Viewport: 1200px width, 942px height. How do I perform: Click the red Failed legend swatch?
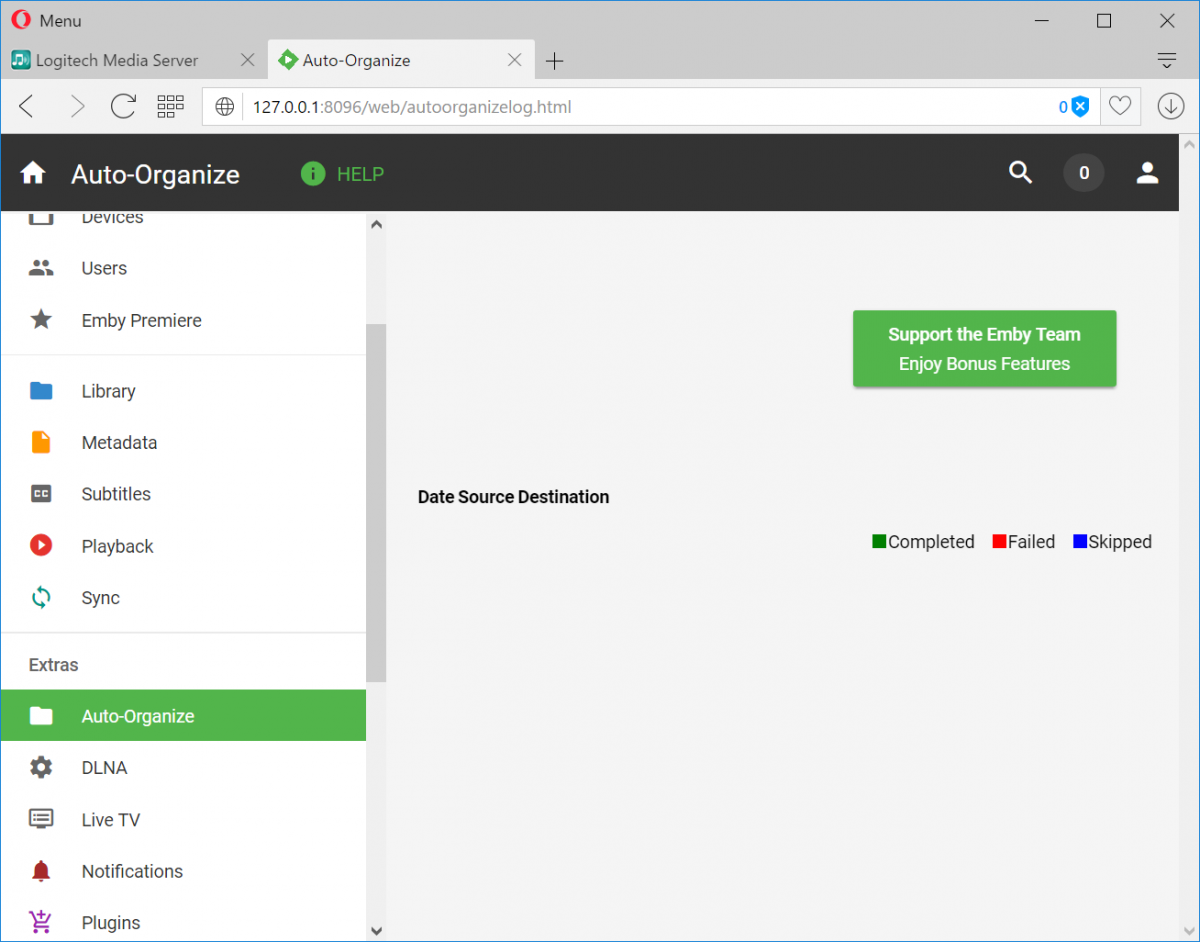tap(999, 541)
